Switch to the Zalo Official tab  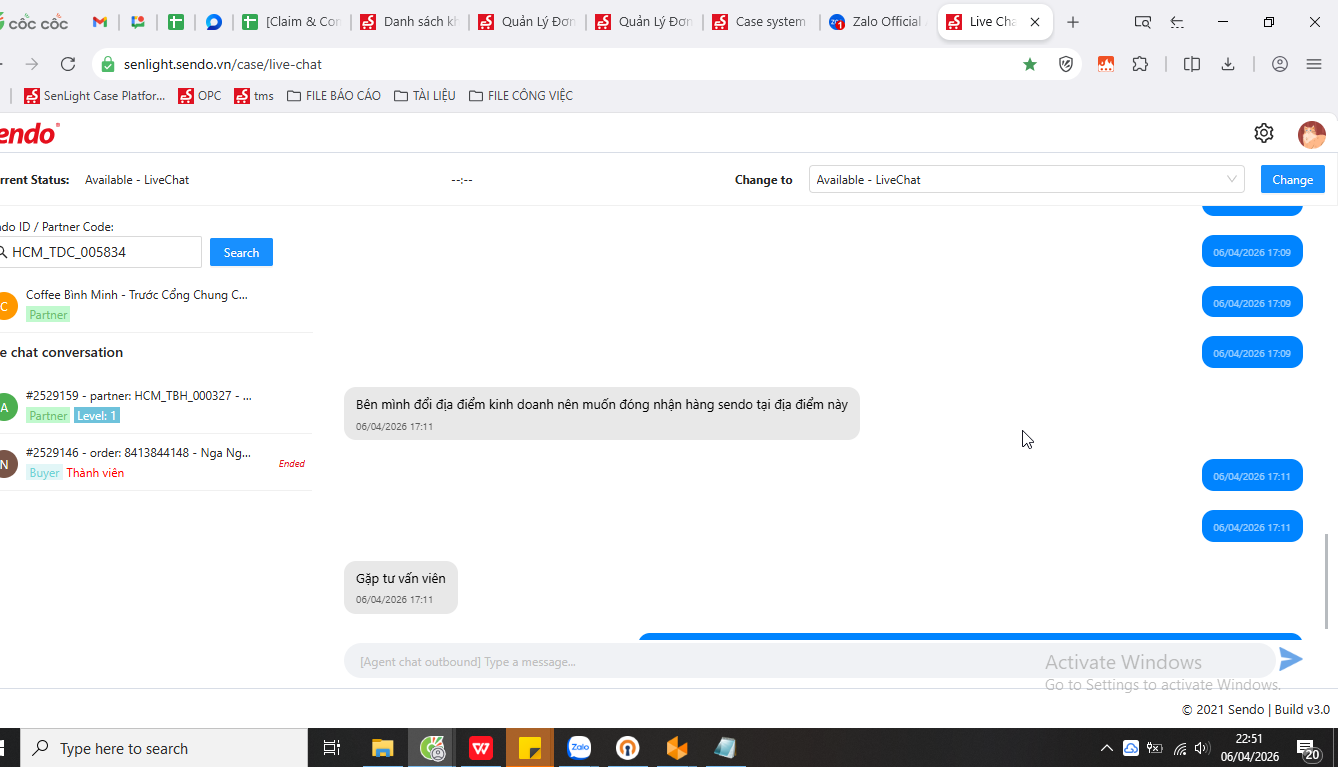point(877,22)
